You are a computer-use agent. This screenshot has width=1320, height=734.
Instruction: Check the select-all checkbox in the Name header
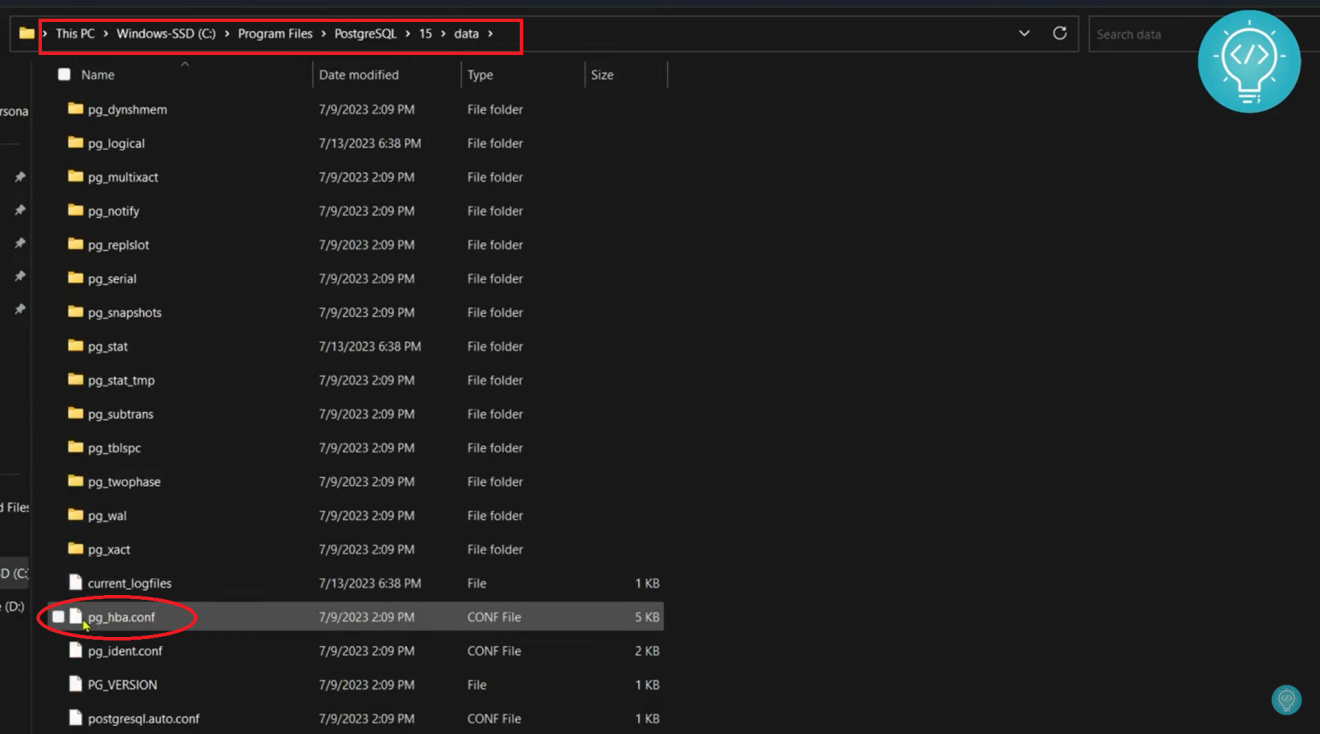point(64,73)
